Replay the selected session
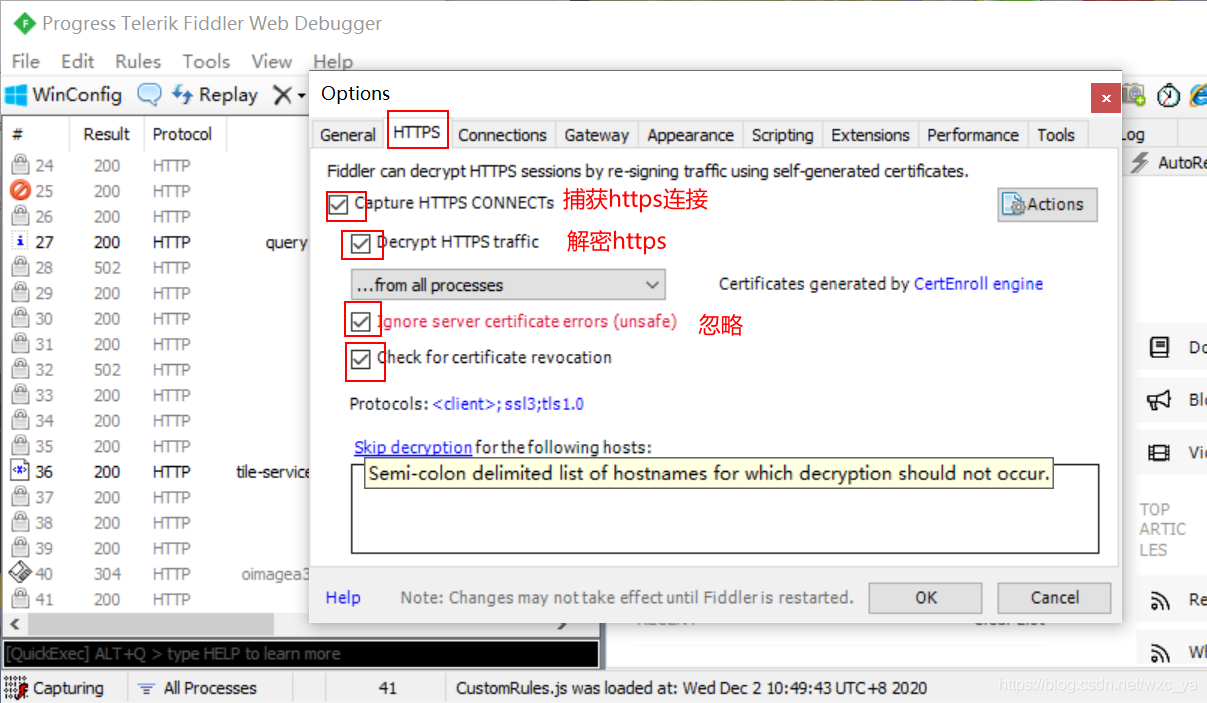The width and height of the screenshot is (1207, 703). [x=216, y=95]
